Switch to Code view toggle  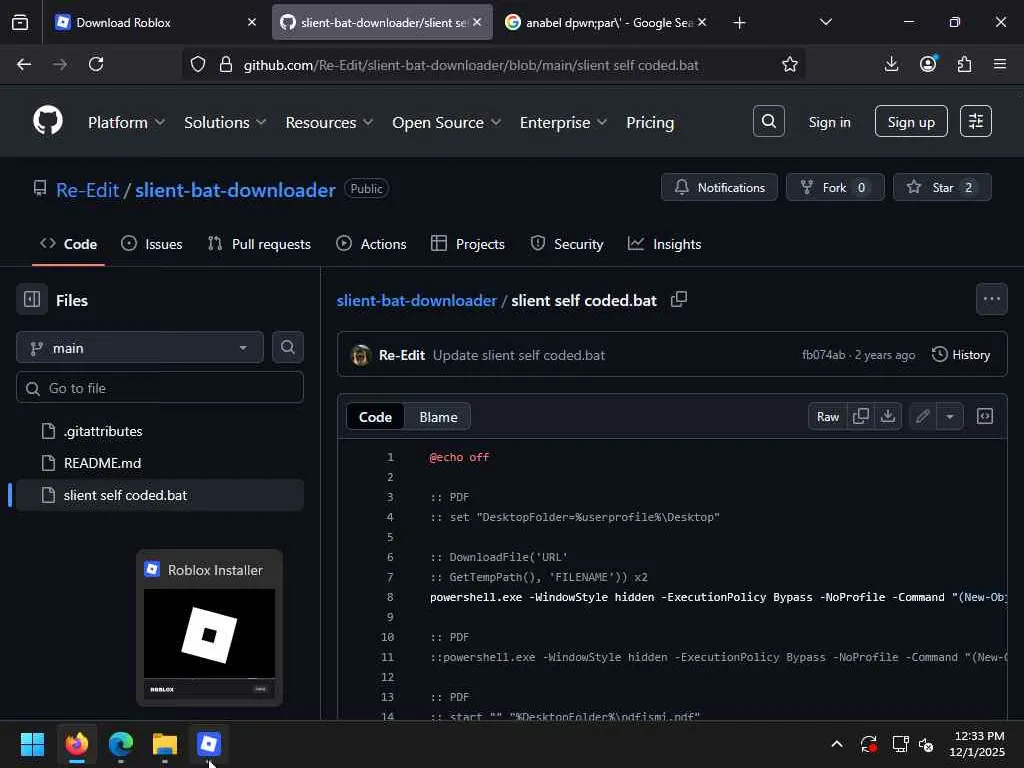[x=376, y=417]
